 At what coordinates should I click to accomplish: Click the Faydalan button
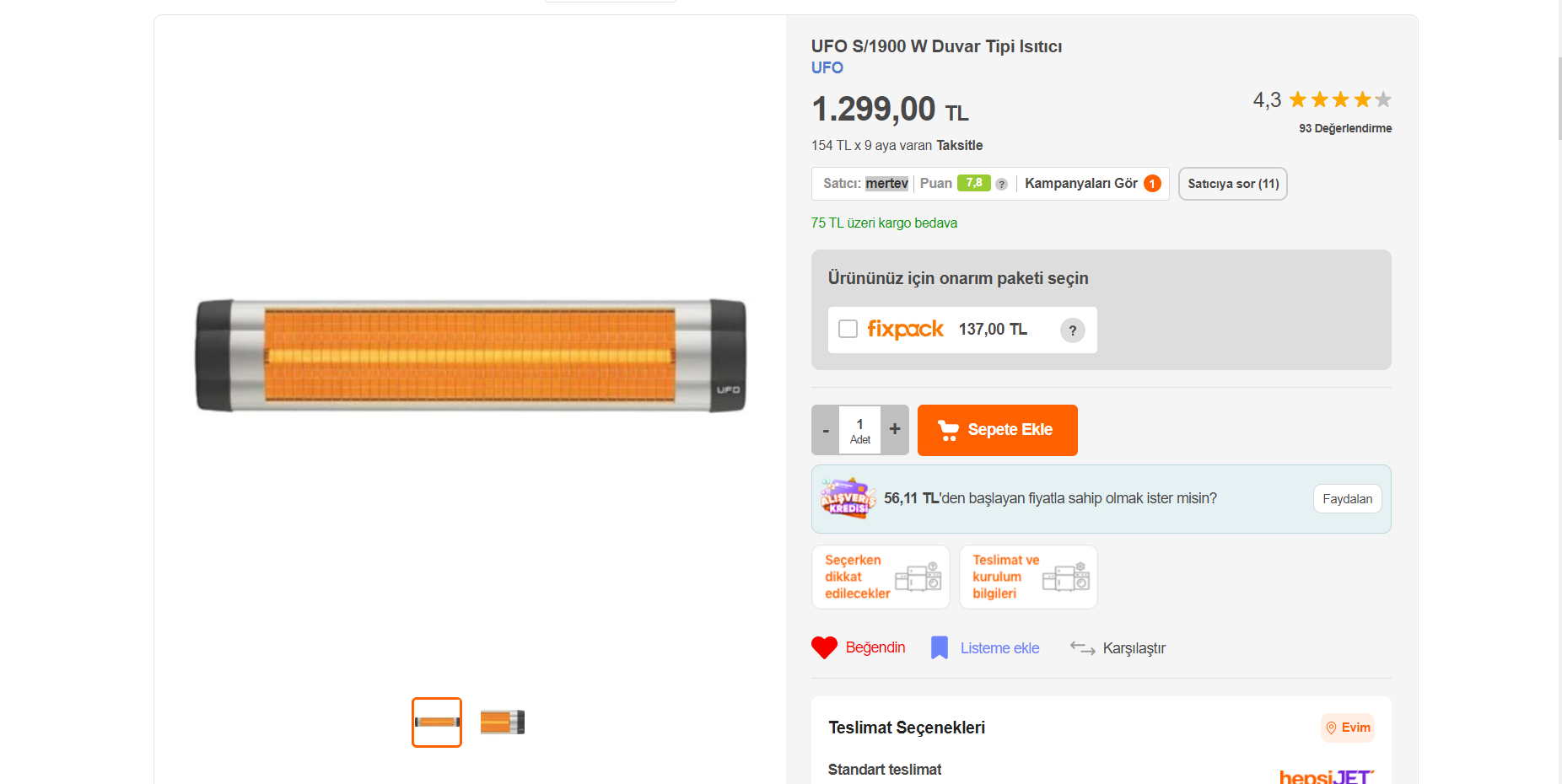pos(1347,499)
